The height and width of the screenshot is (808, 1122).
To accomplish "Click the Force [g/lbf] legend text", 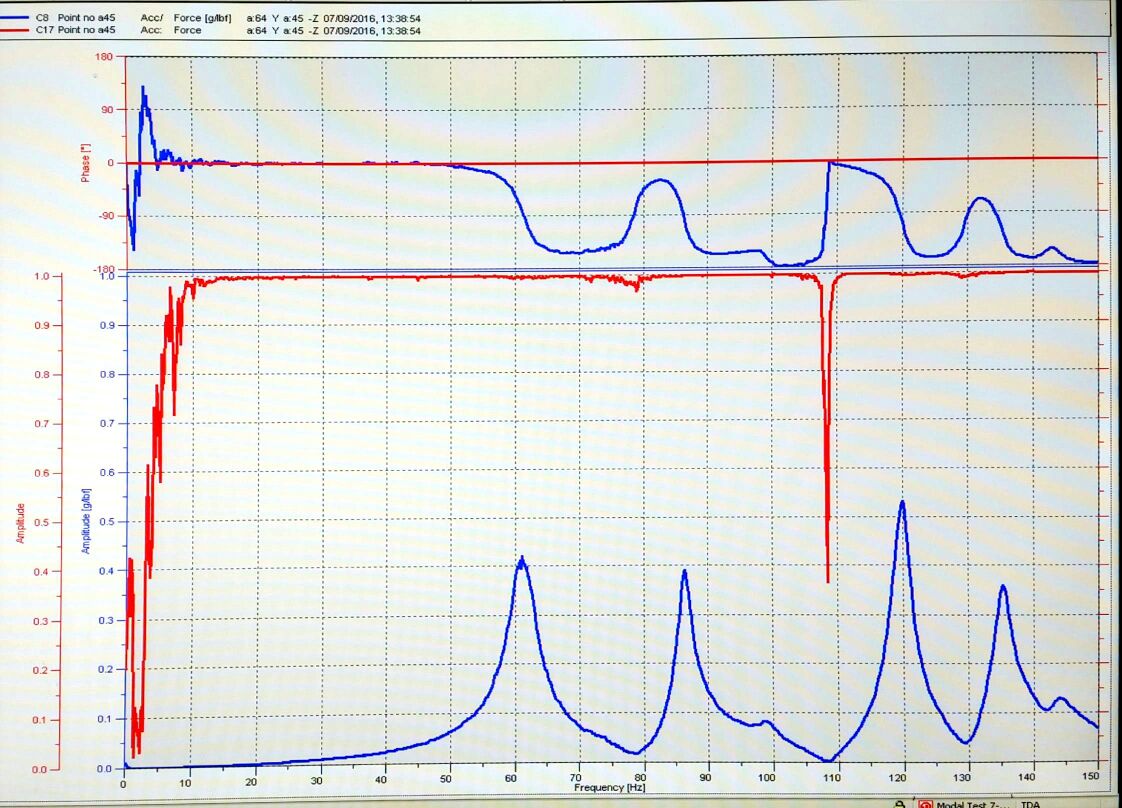I will point(203,18).
